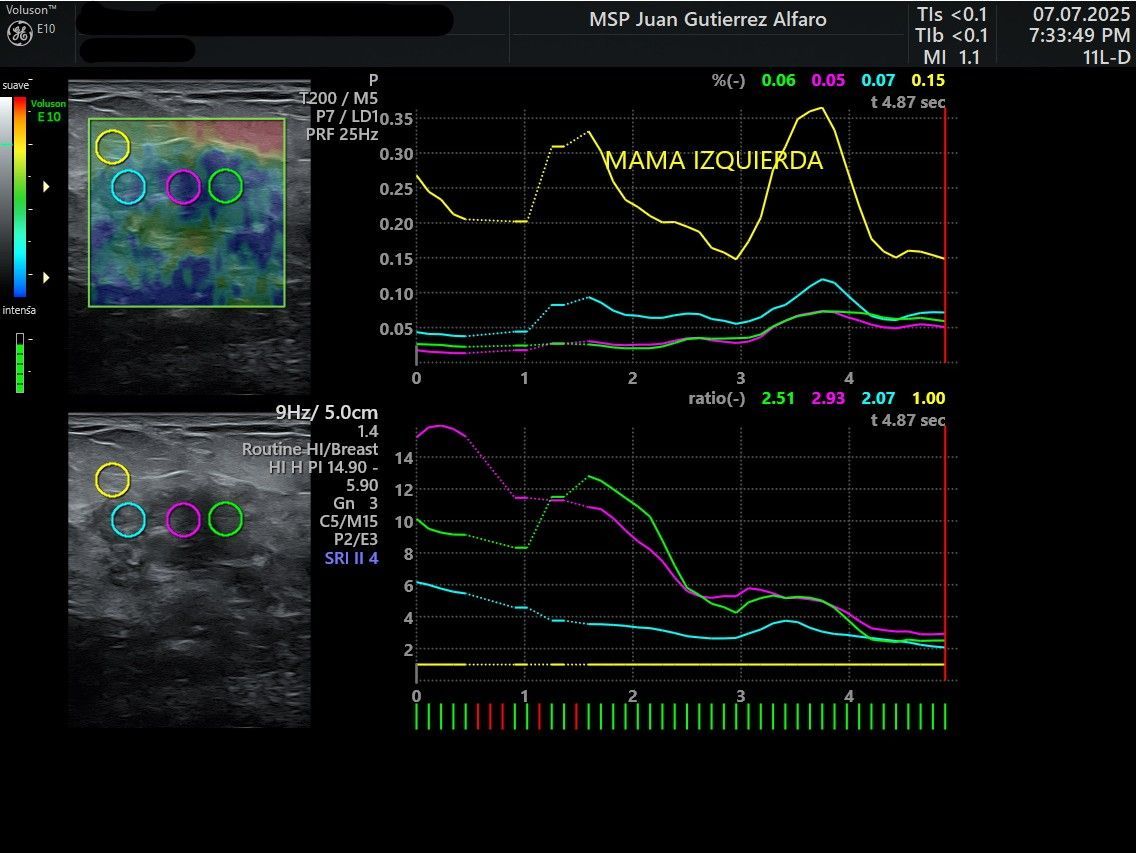Click green quality indicator bar below intensa

point(20,363)
